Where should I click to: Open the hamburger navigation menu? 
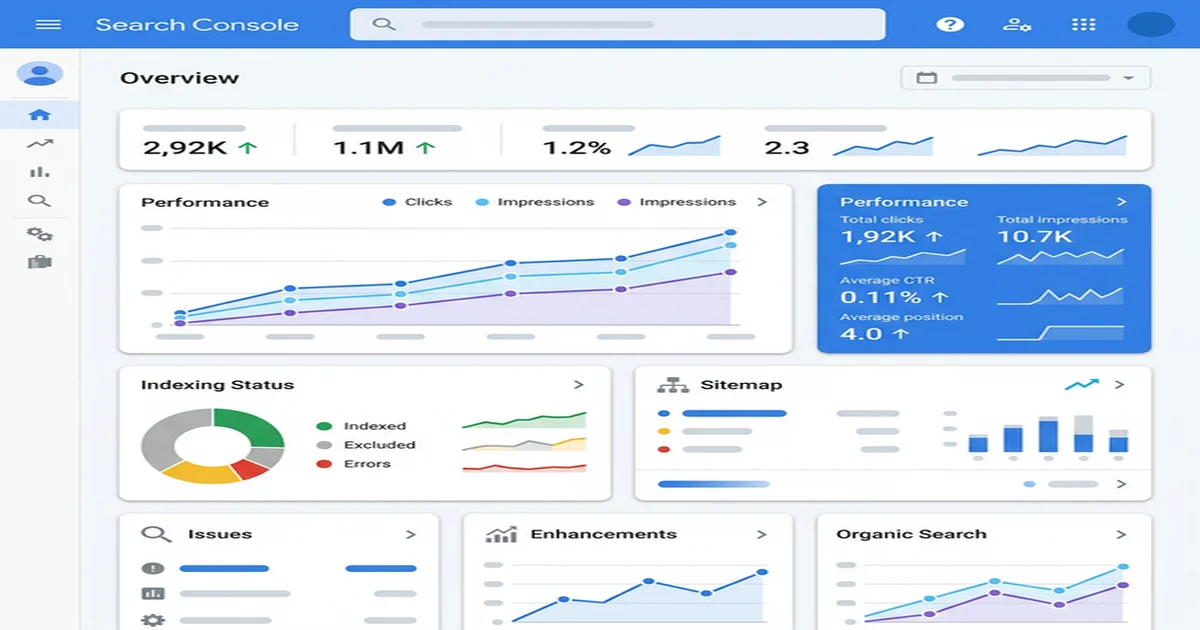coord(48,25)
